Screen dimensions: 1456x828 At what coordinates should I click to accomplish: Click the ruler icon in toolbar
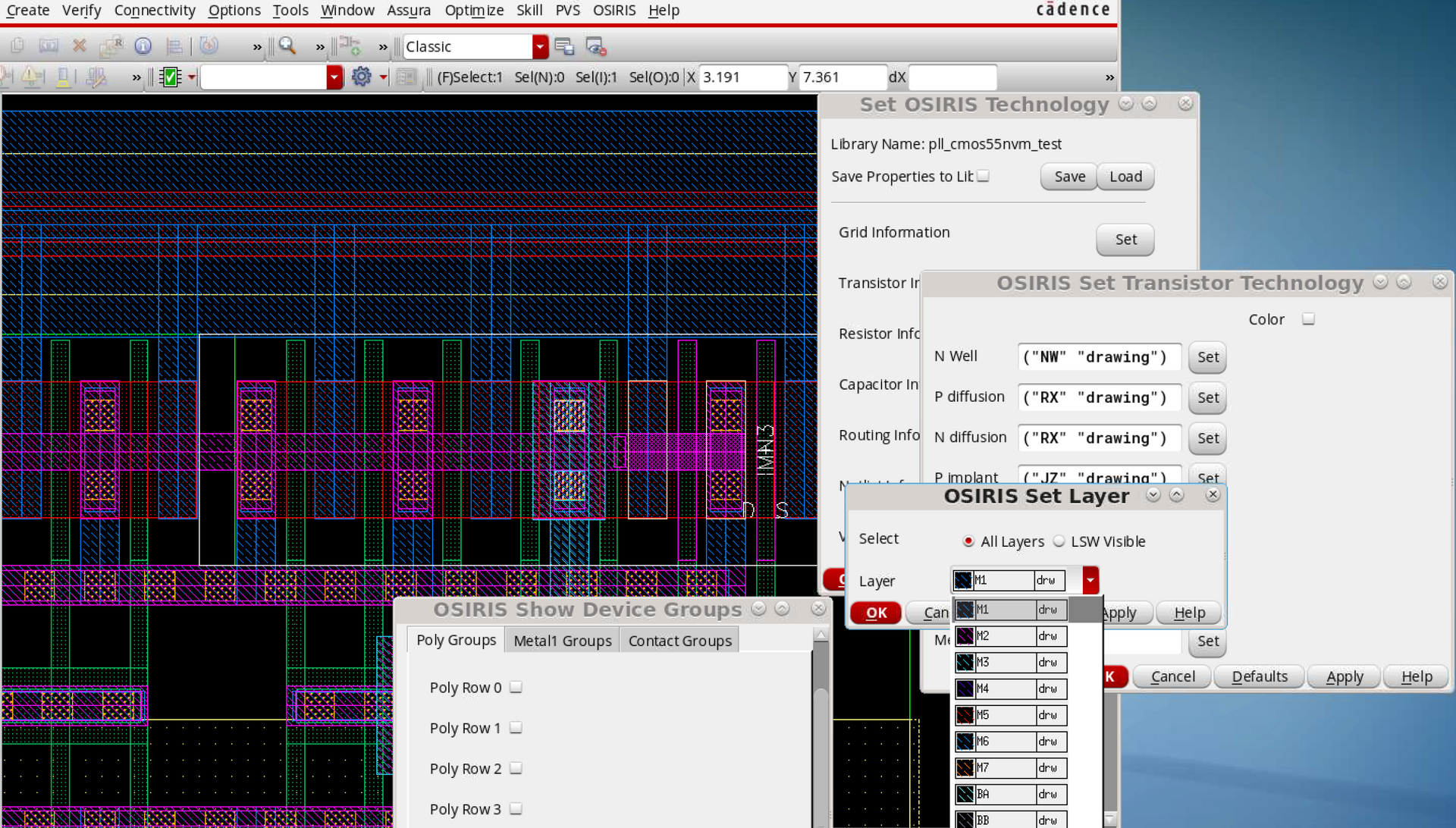click(x=174, y=46)
